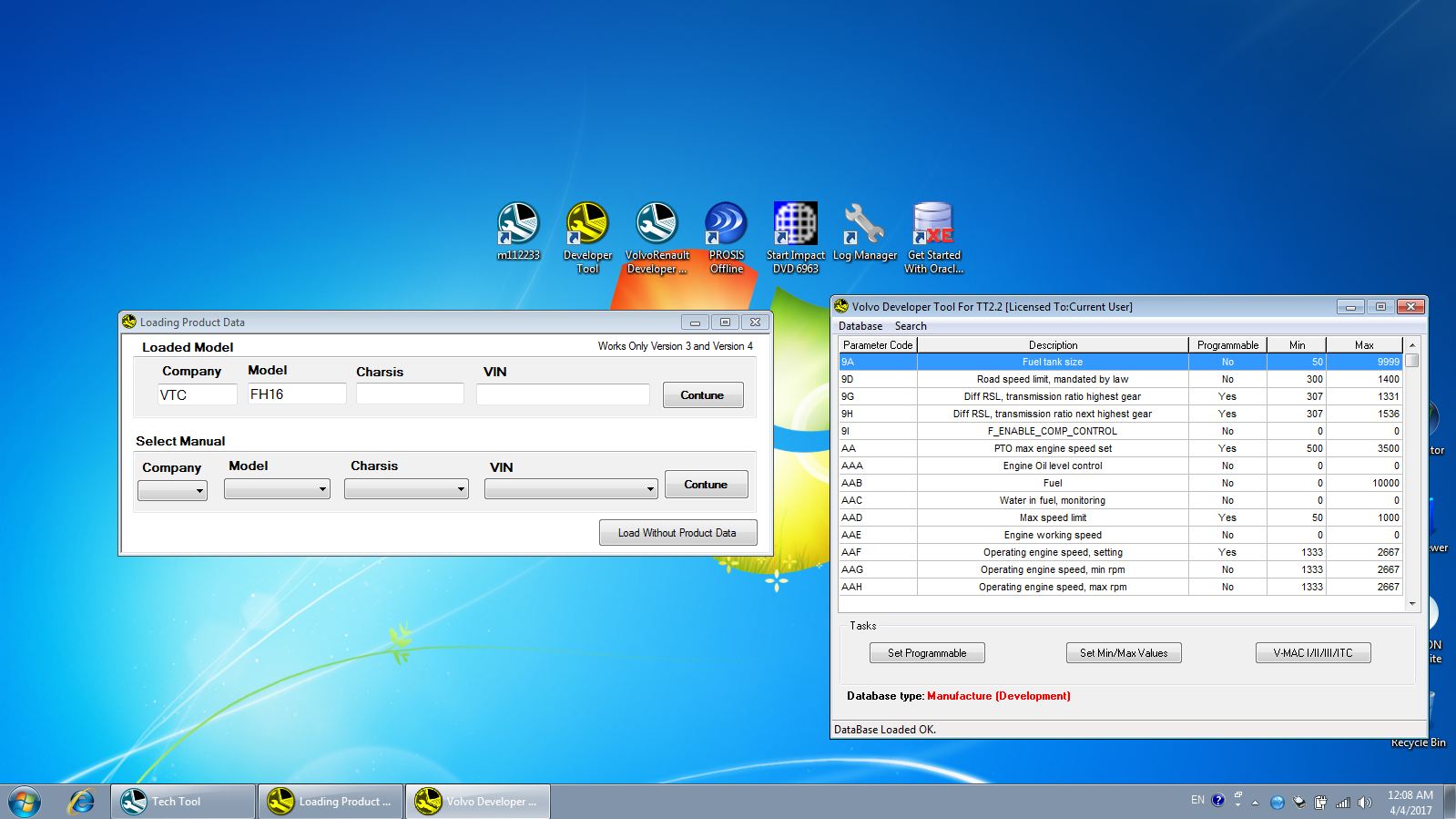This screenshot has height=819, width=1456.
Task: Select row AA PTO max engine speed set
Action: click(1120, 448)
